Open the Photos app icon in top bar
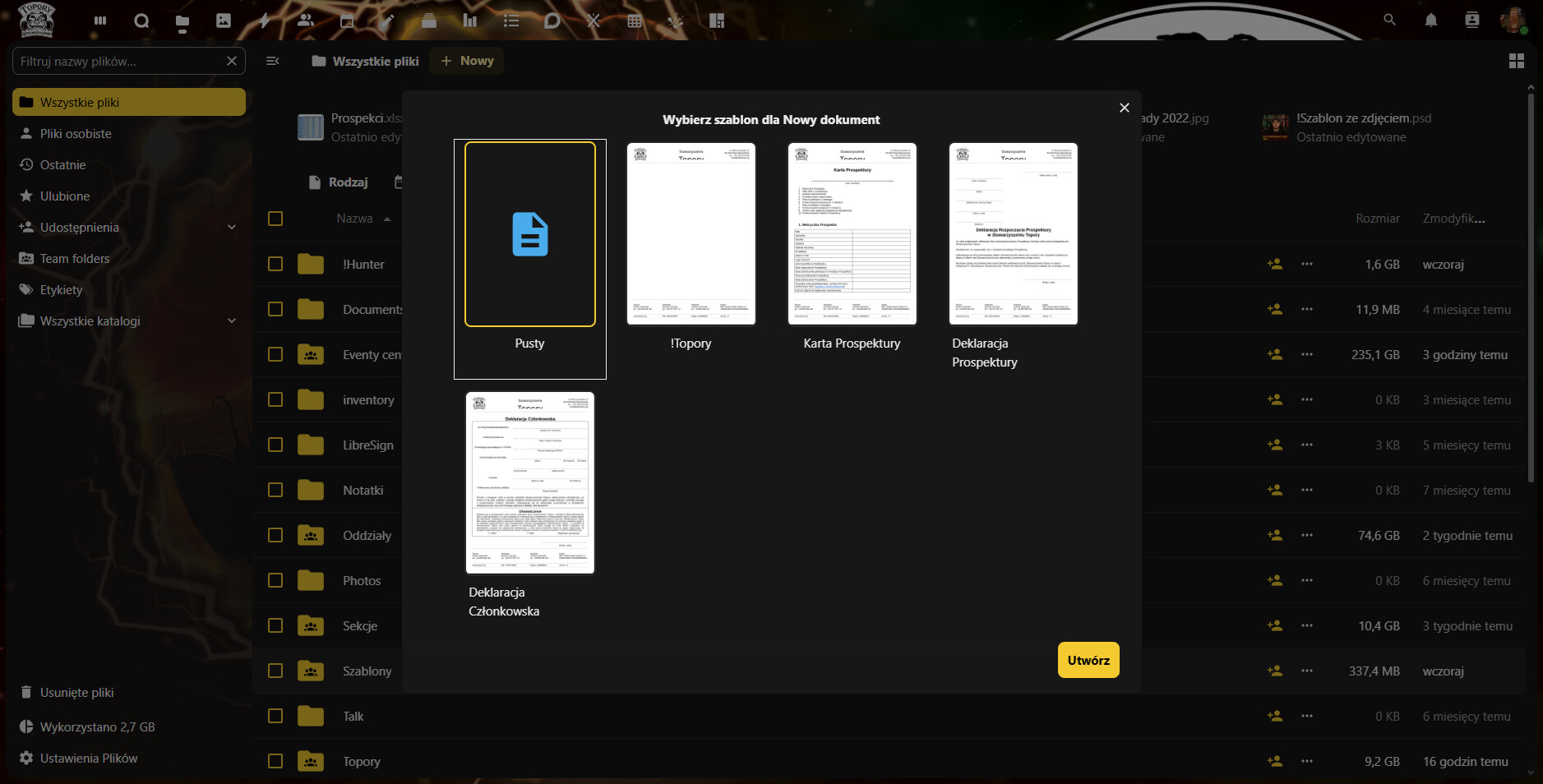The image size is (1543, 784). point(224,21)
